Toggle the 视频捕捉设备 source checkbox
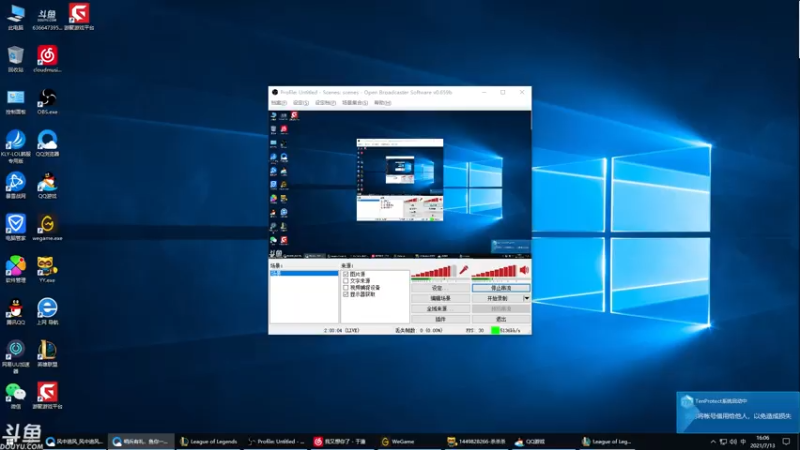This screenshot has width=800, height=450. (x=346, y=287)
